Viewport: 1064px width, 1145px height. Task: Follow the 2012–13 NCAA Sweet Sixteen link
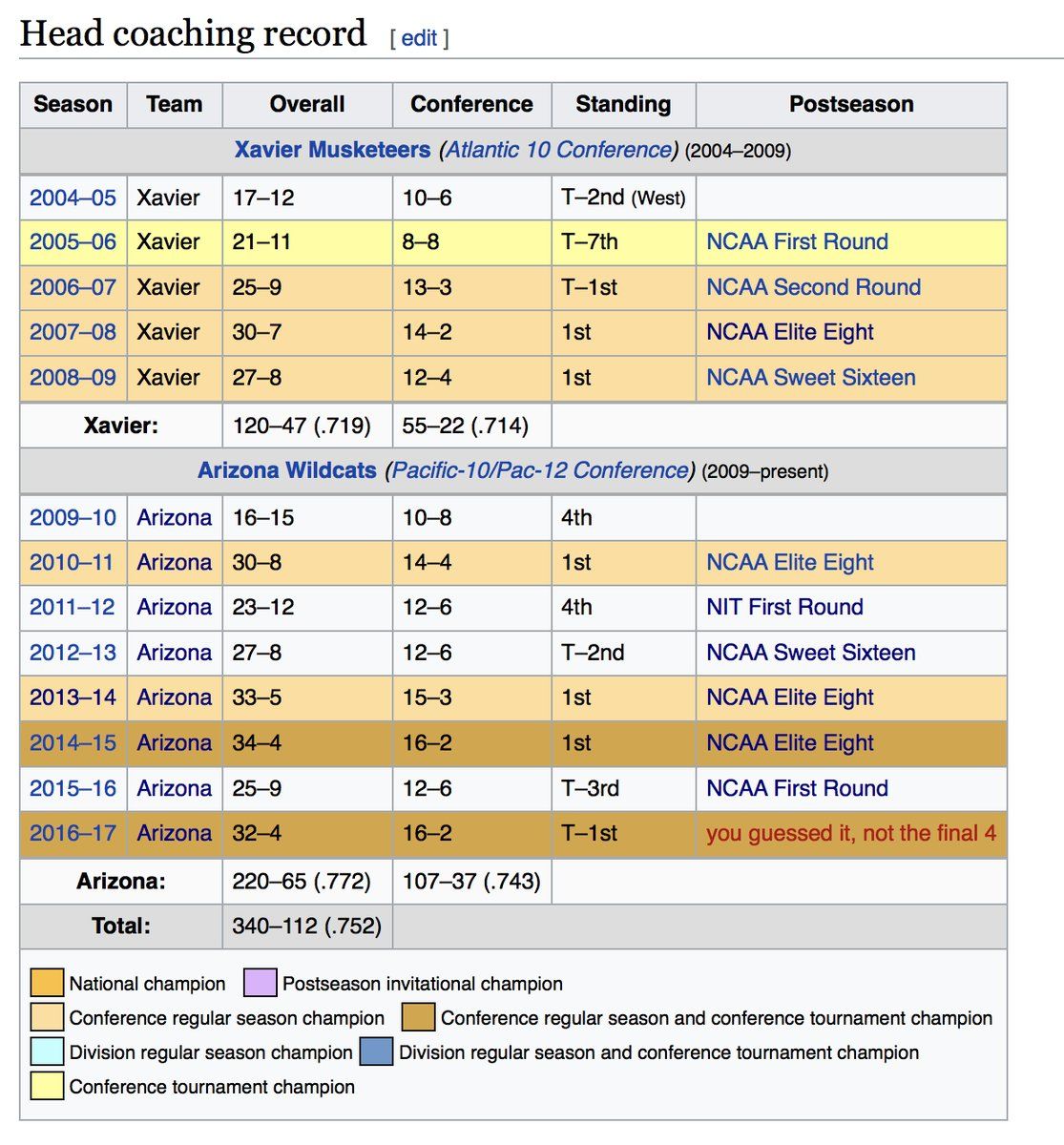[x=810, y=653]
